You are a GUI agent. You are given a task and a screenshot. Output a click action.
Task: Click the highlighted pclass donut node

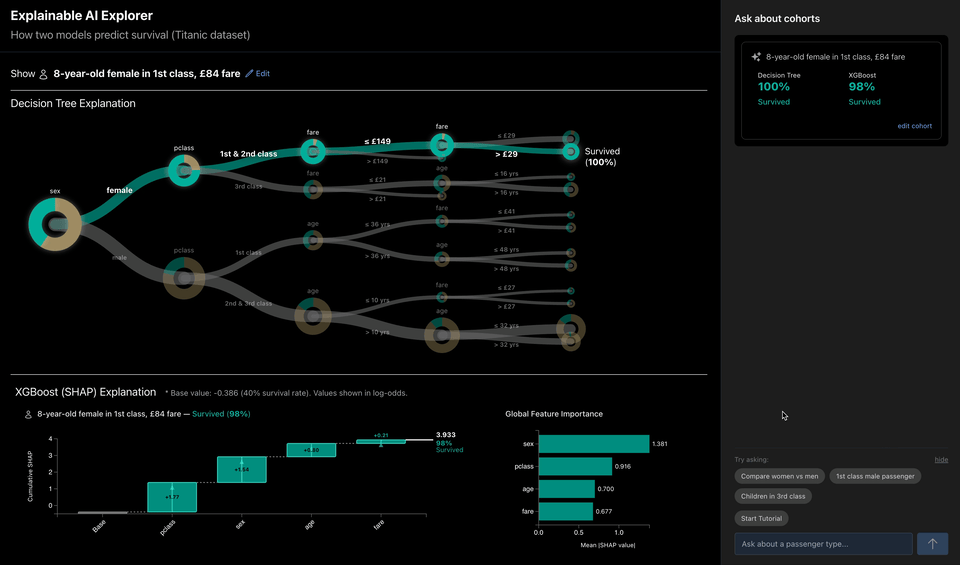[x=183, y=170]
